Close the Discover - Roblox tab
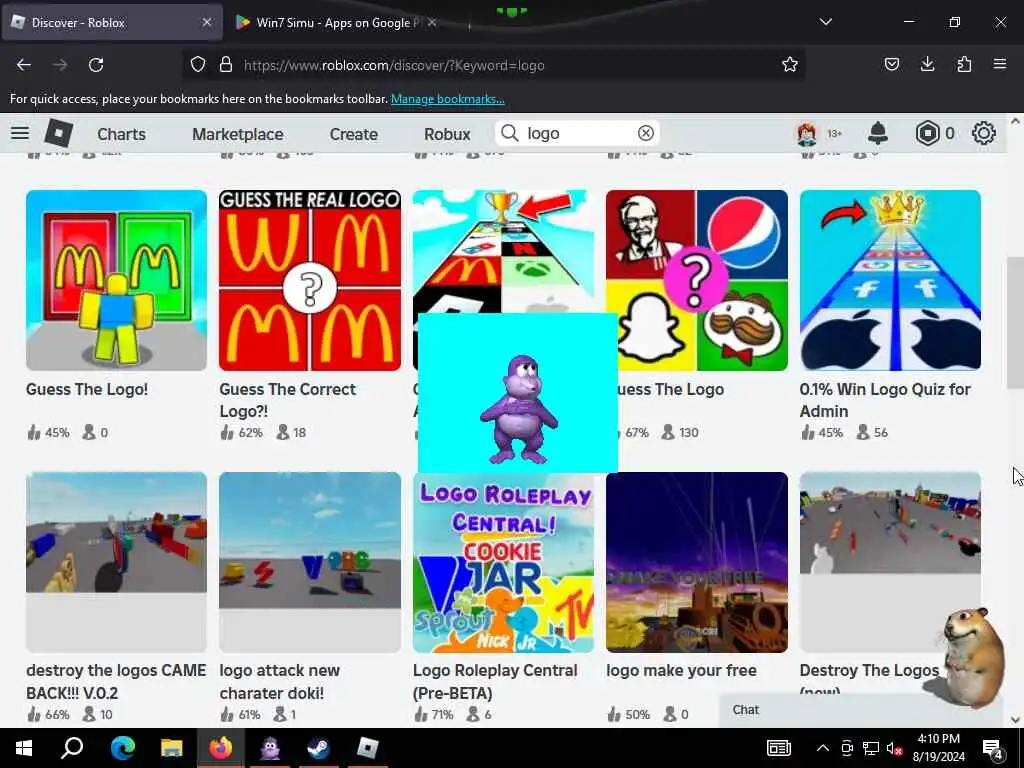 pos(206,22)
